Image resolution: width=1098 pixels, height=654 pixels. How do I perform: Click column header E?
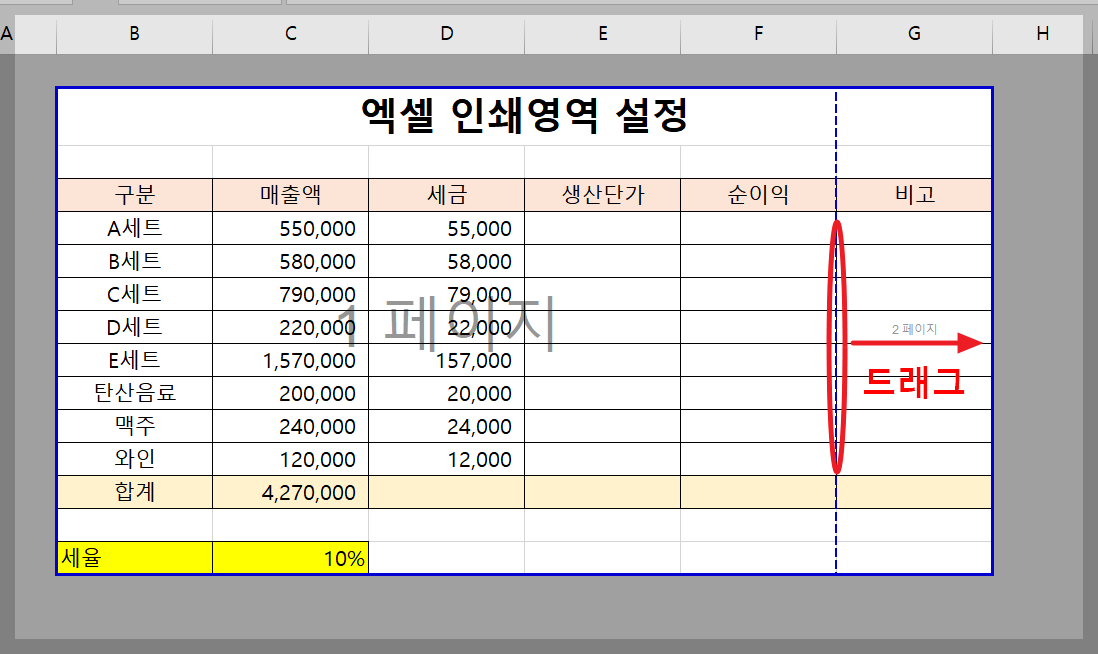(x=601, y=33)
